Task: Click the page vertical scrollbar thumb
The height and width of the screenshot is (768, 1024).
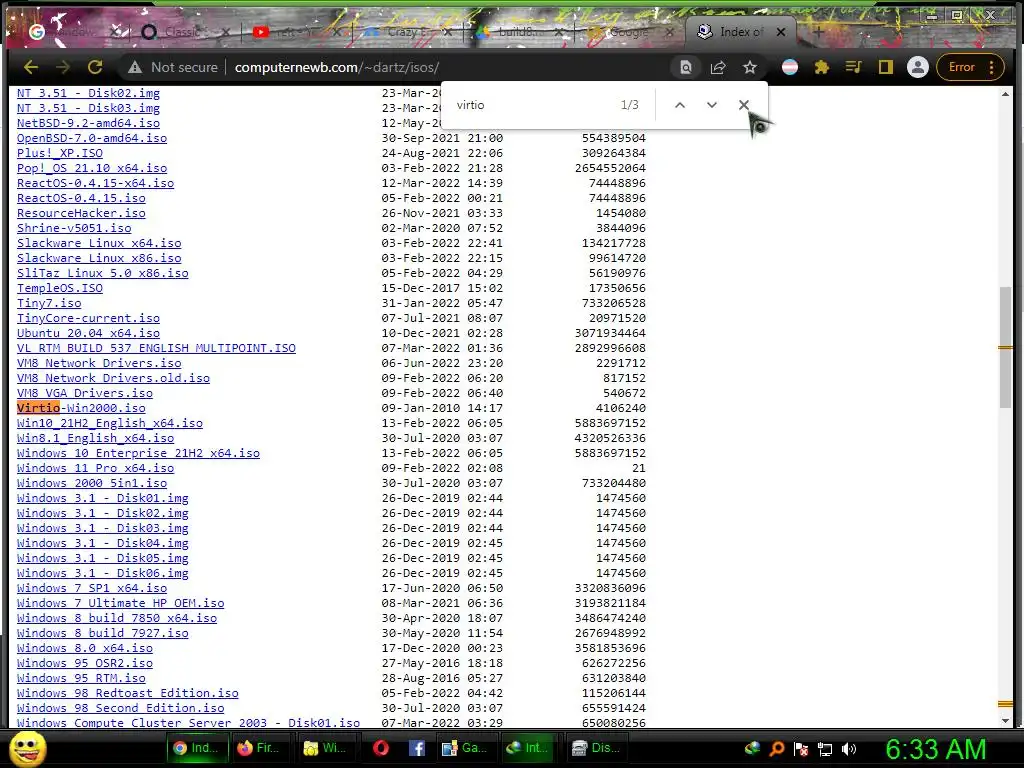Action: pyautogui.click(x=1005, y=347)
